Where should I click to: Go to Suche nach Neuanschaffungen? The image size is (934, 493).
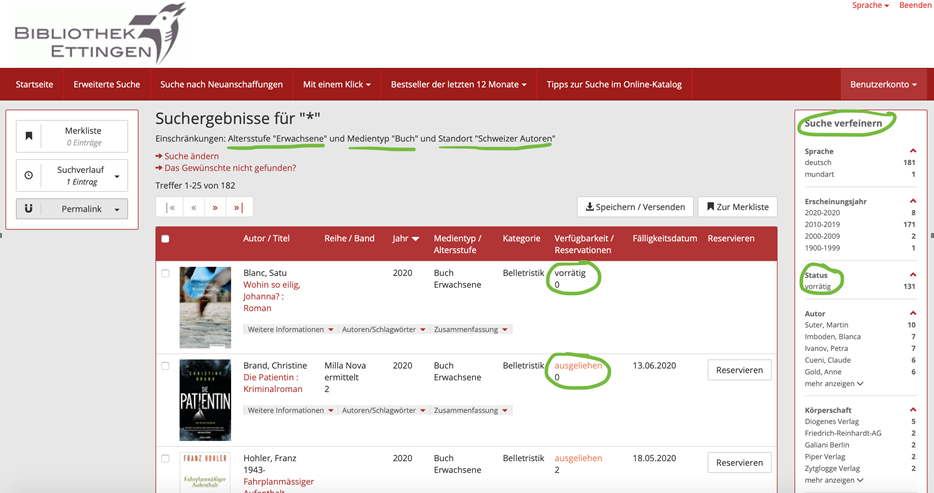(221, 84)
